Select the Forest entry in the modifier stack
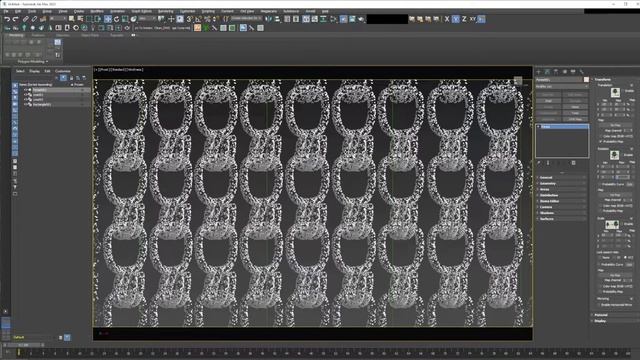 pos(562,127)
